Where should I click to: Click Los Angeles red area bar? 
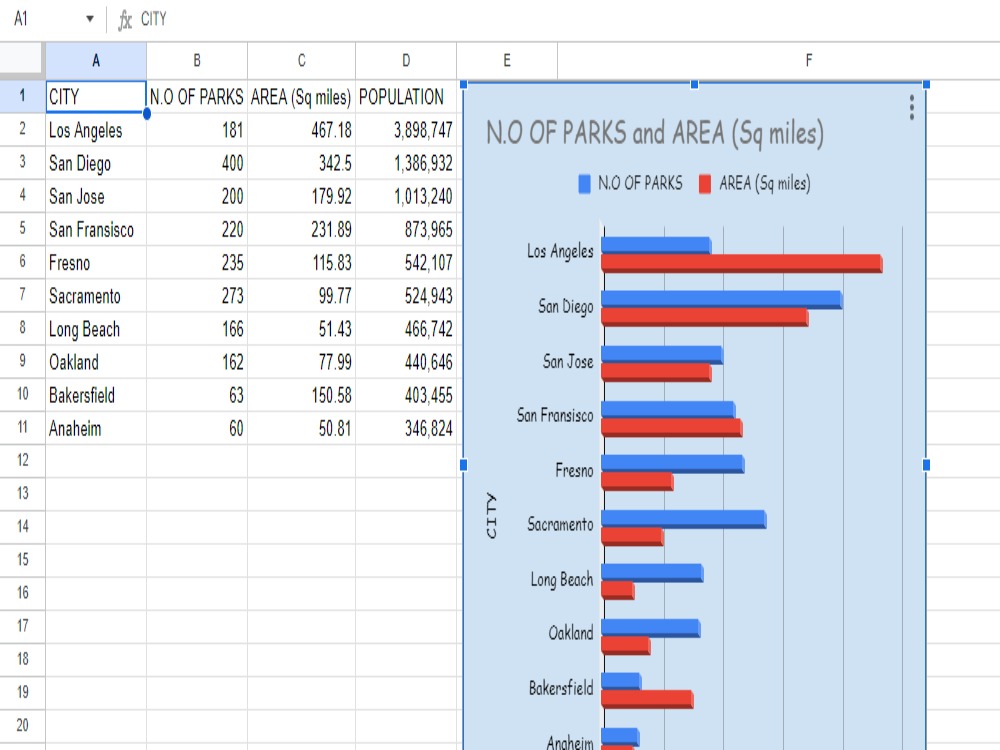(742, 263)
